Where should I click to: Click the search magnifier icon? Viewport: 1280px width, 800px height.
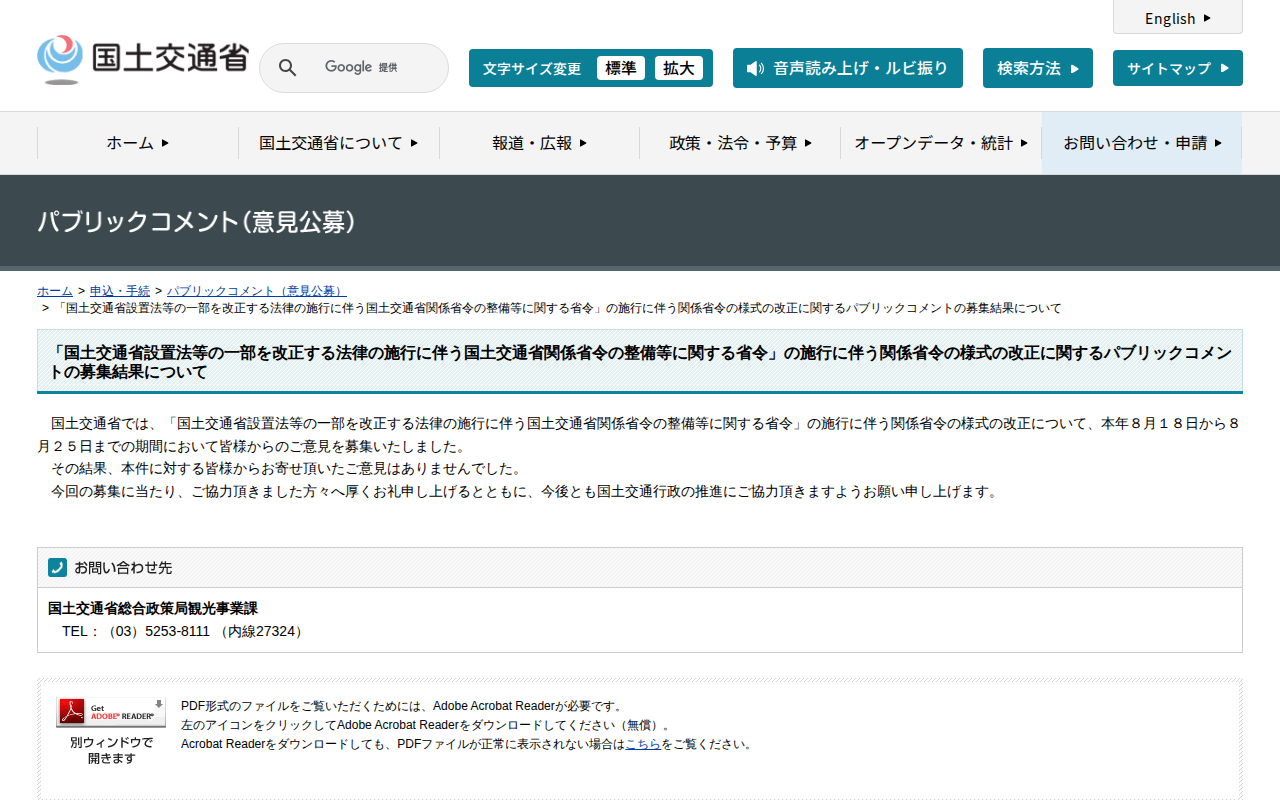(x=287, y=68)
